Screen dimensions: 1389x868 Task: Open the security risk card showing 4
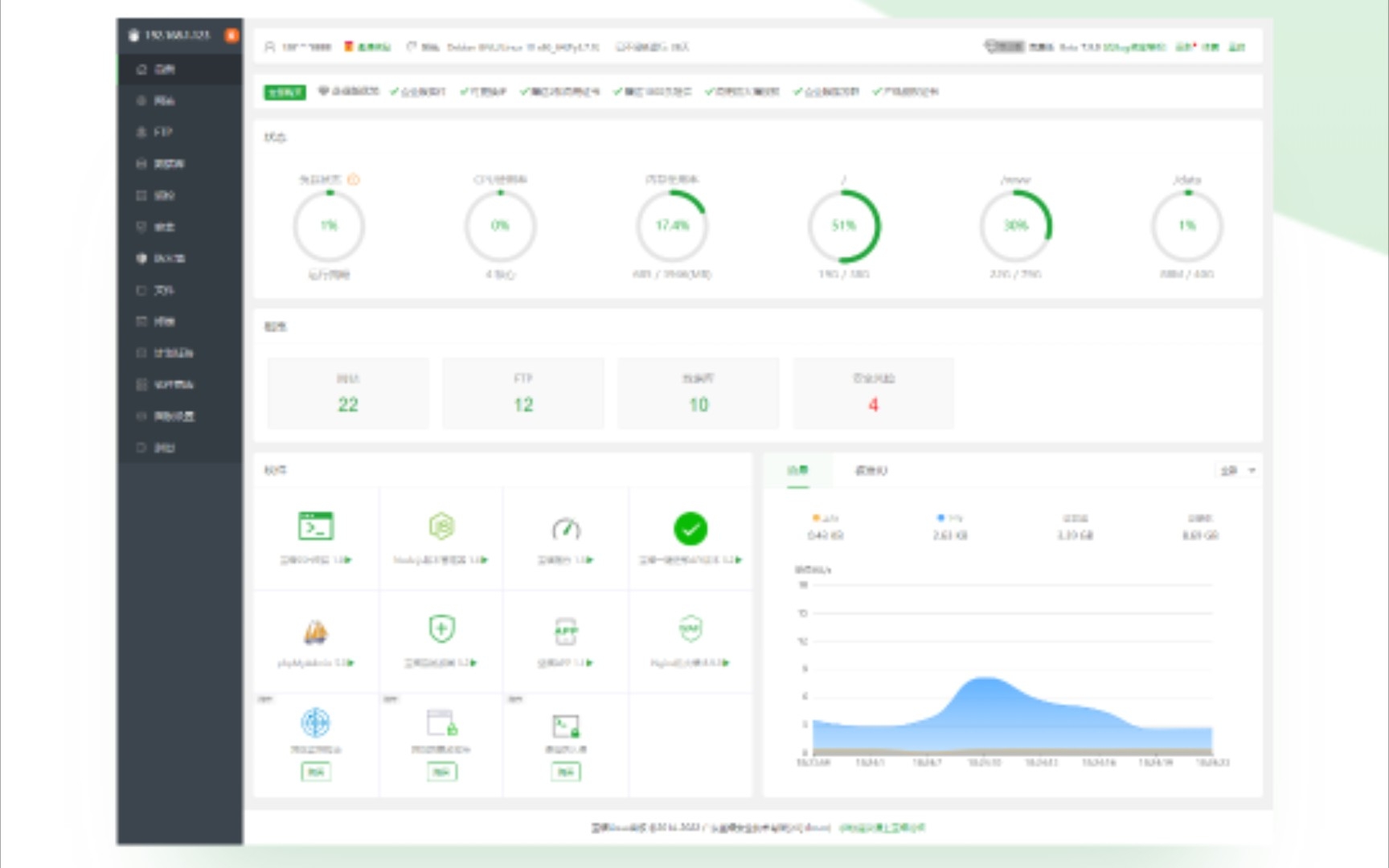[874, 393]
